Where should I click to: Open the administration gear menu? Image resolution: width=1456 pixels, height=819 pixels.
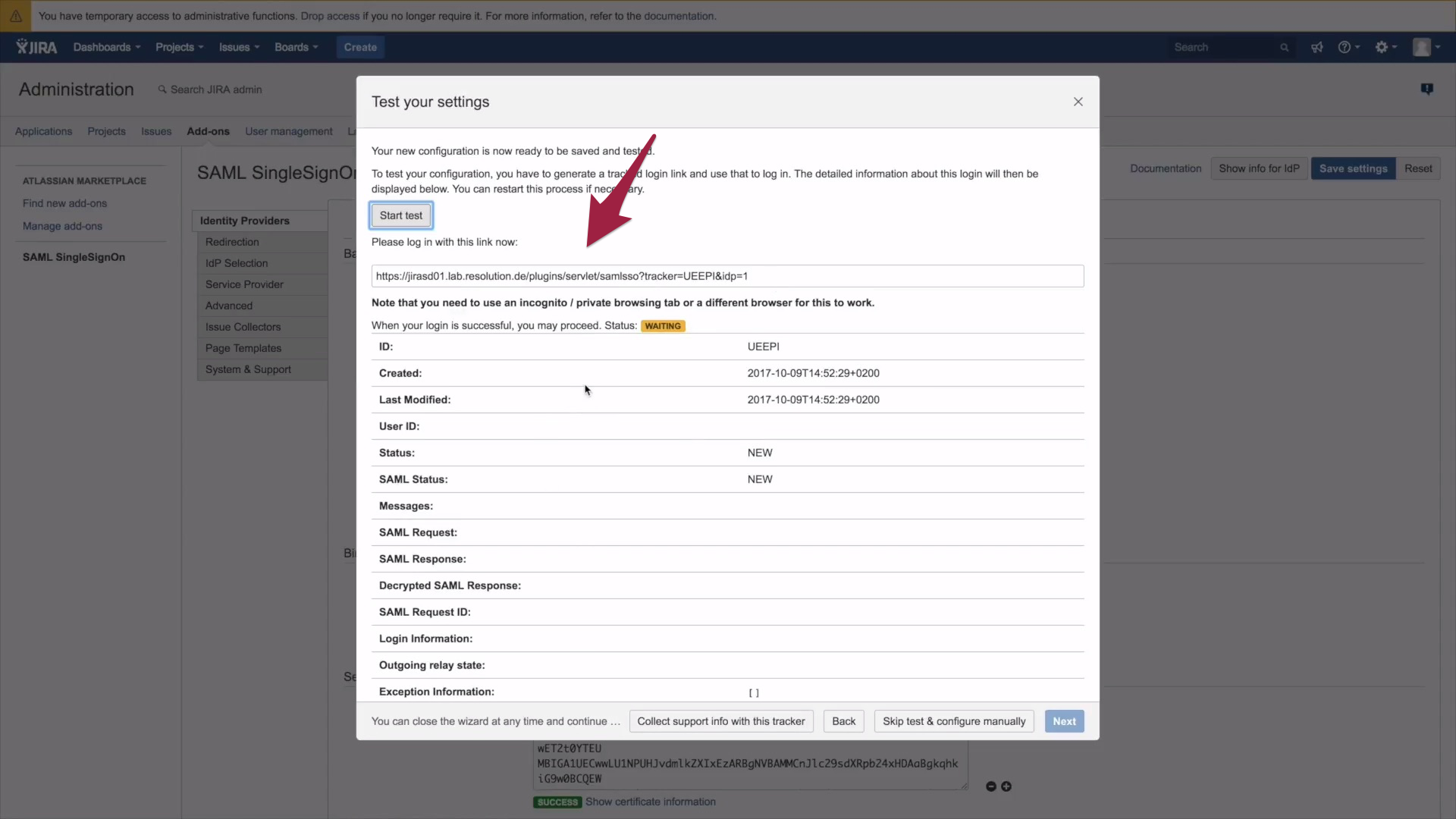1385,47
